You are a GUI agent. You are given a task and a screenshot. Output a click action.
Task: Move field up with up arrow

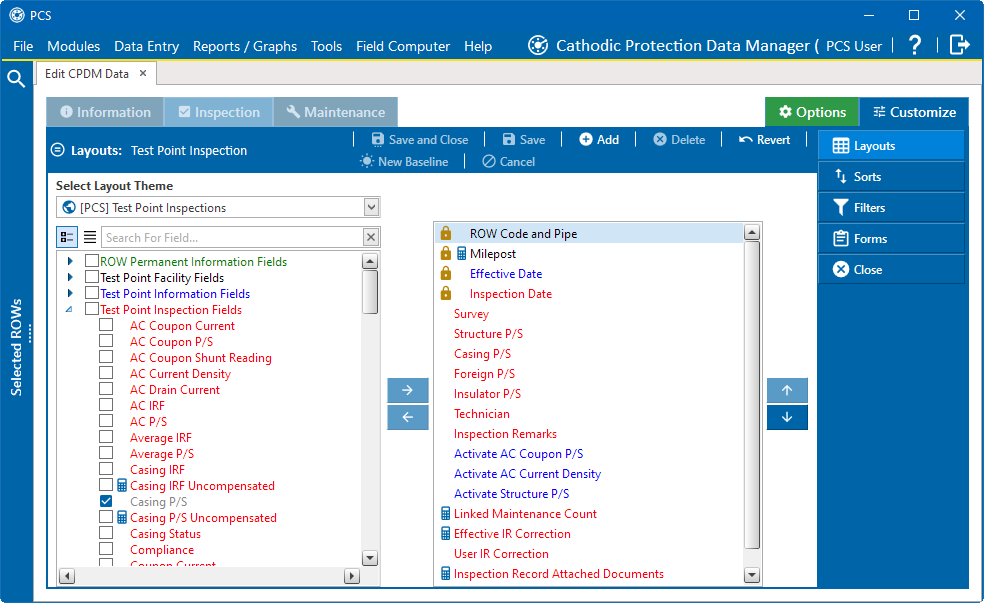pyautogui.click(x=787, y=390)
